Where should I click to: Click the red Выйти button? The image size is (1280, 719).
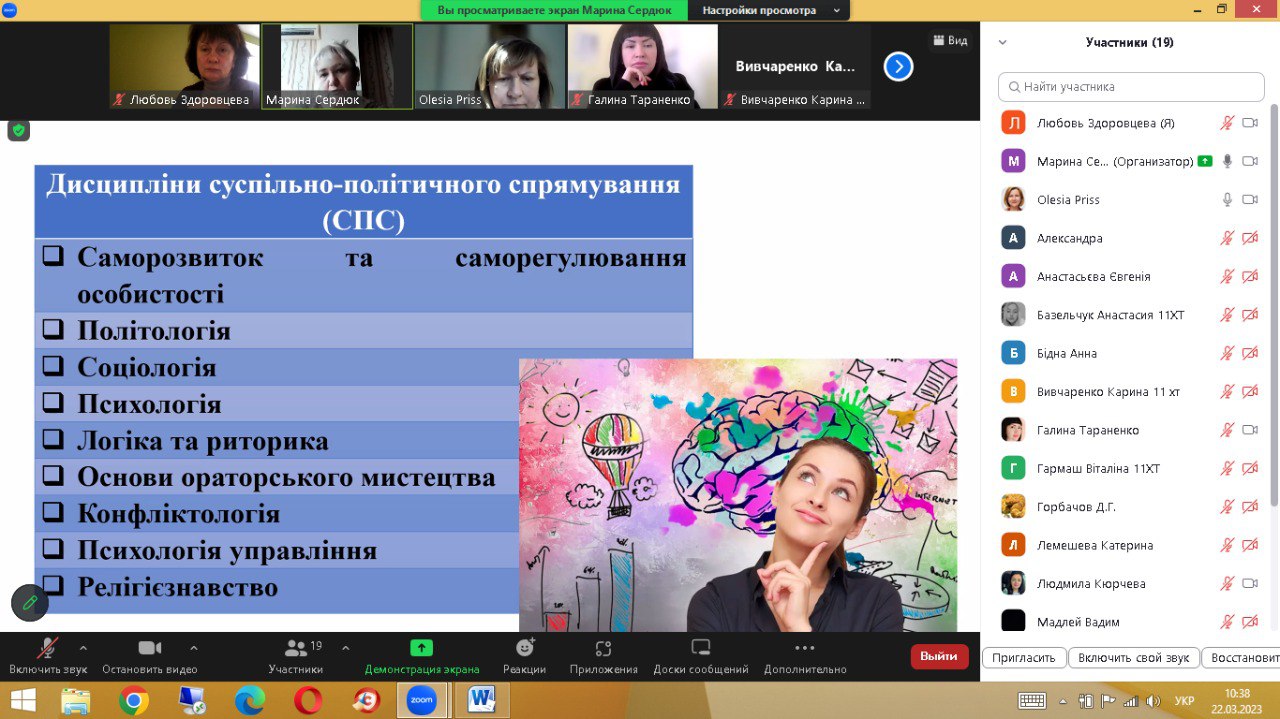pos(939,657)
